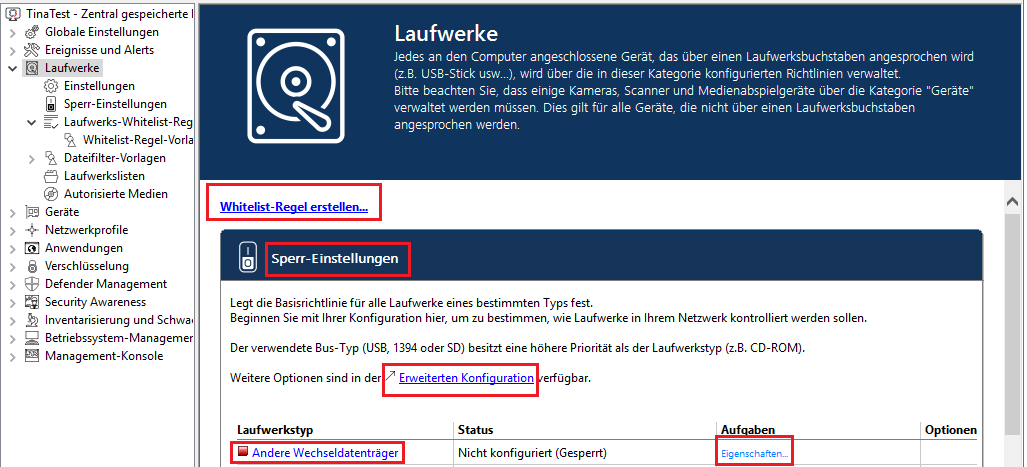Expand the Anwendungen node
This screenshot has width=1027, height=467.
pos(13,248)
